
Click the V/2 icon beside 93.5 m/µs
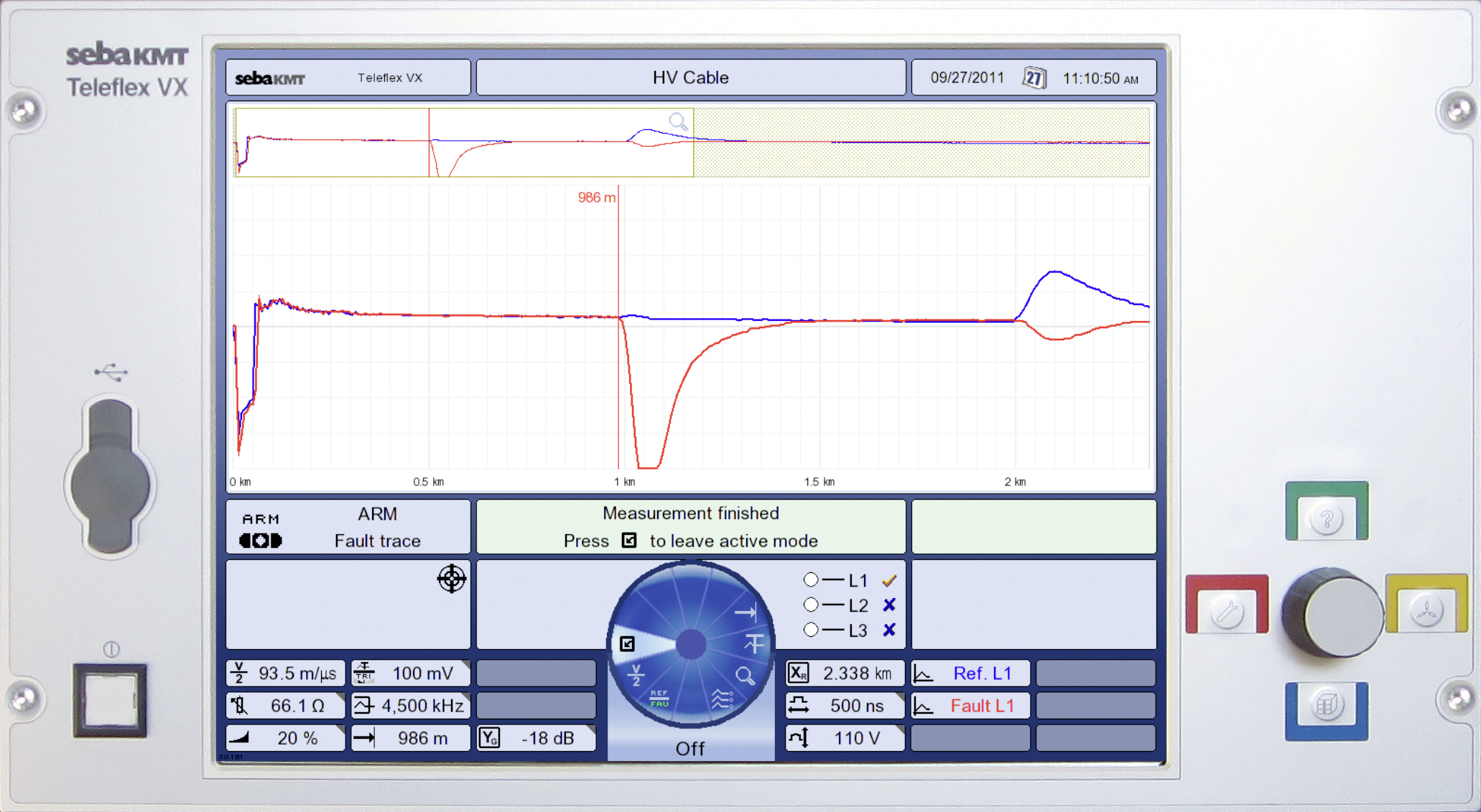239,673
